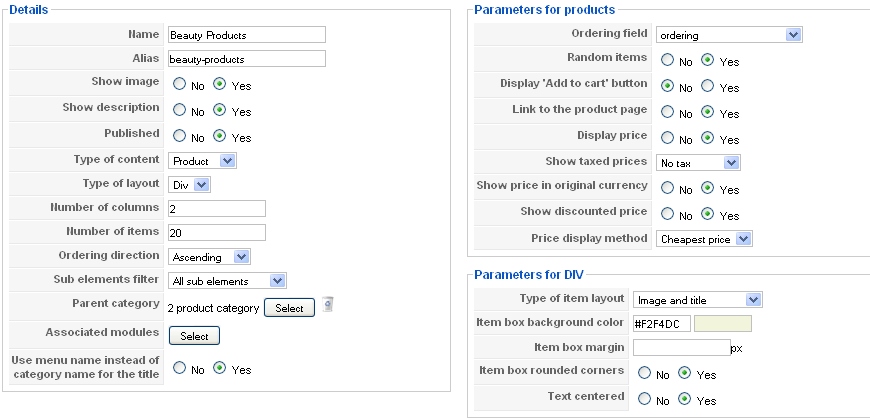This screenshot has width=870, height=420.
Task: Click the Name input field
Action: [x=247, y=35]
